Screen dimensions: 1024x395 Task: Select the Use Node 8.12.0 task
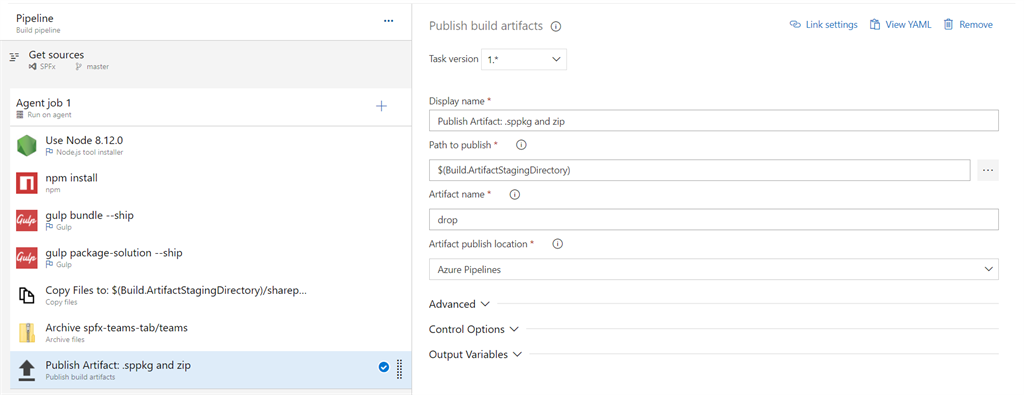(x=211, y=146)
